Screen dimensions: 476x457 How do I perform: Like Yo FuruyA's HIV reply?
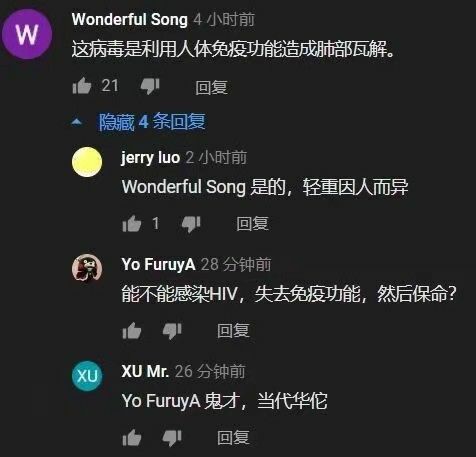(132, 331)
